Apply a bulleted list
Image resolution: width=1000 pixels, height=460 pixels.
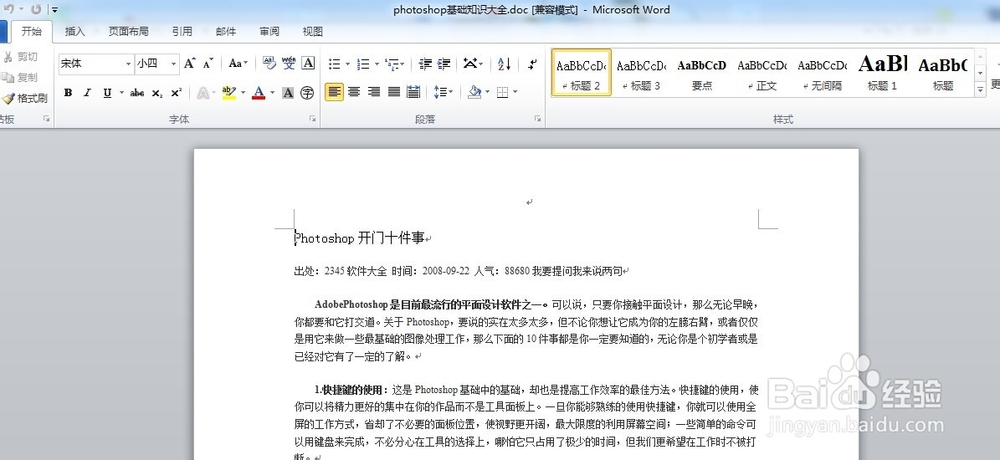[334, 64]
